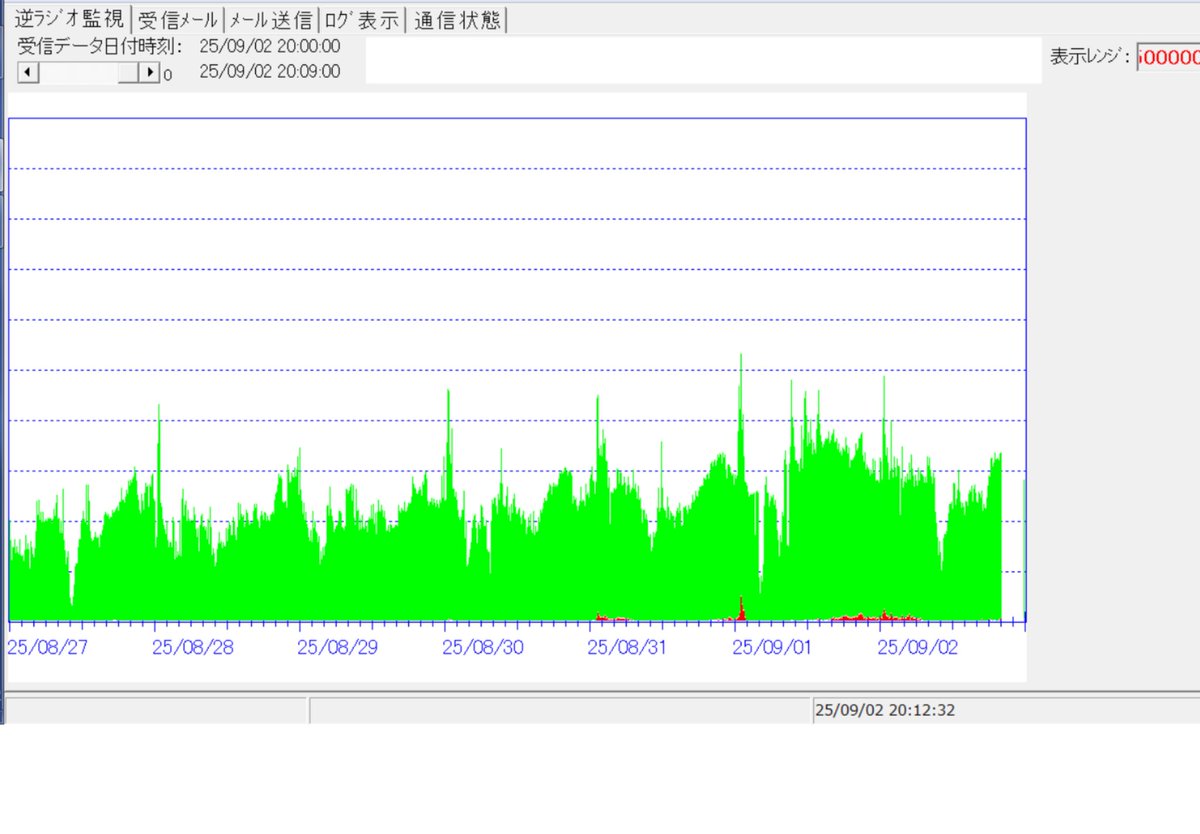Focus the 表示レンジ input field

click(x=1168, y=57)
